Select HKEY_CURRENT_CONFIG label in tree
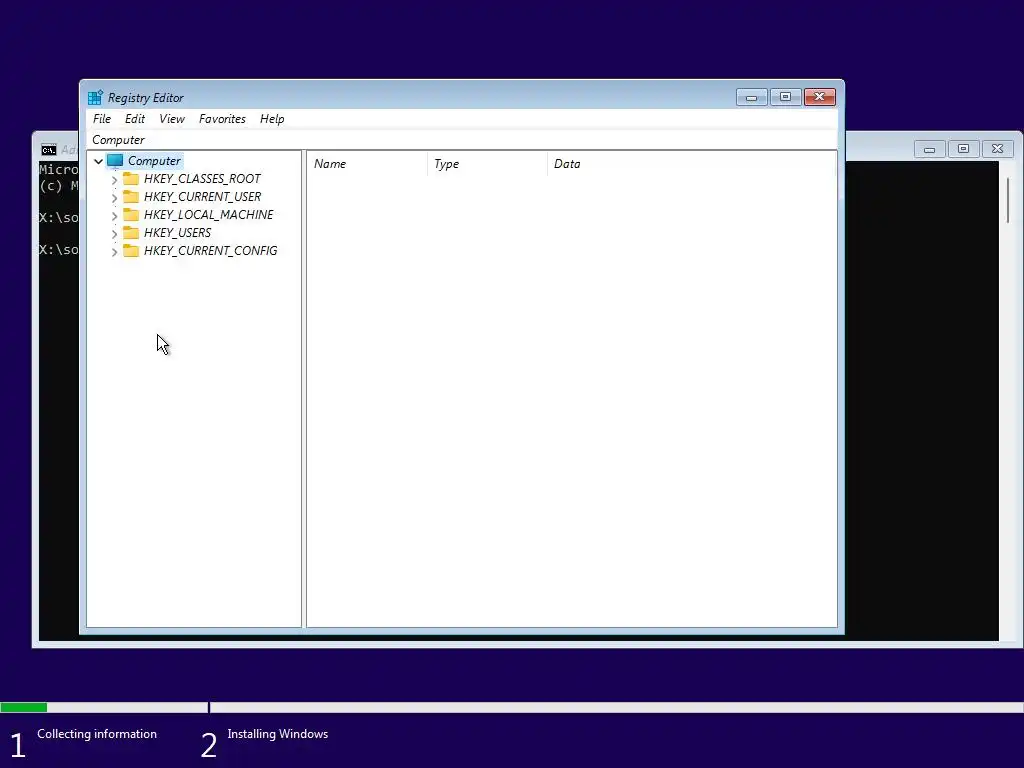This screenshot has width=1024, height=768. tap(210, 250)
